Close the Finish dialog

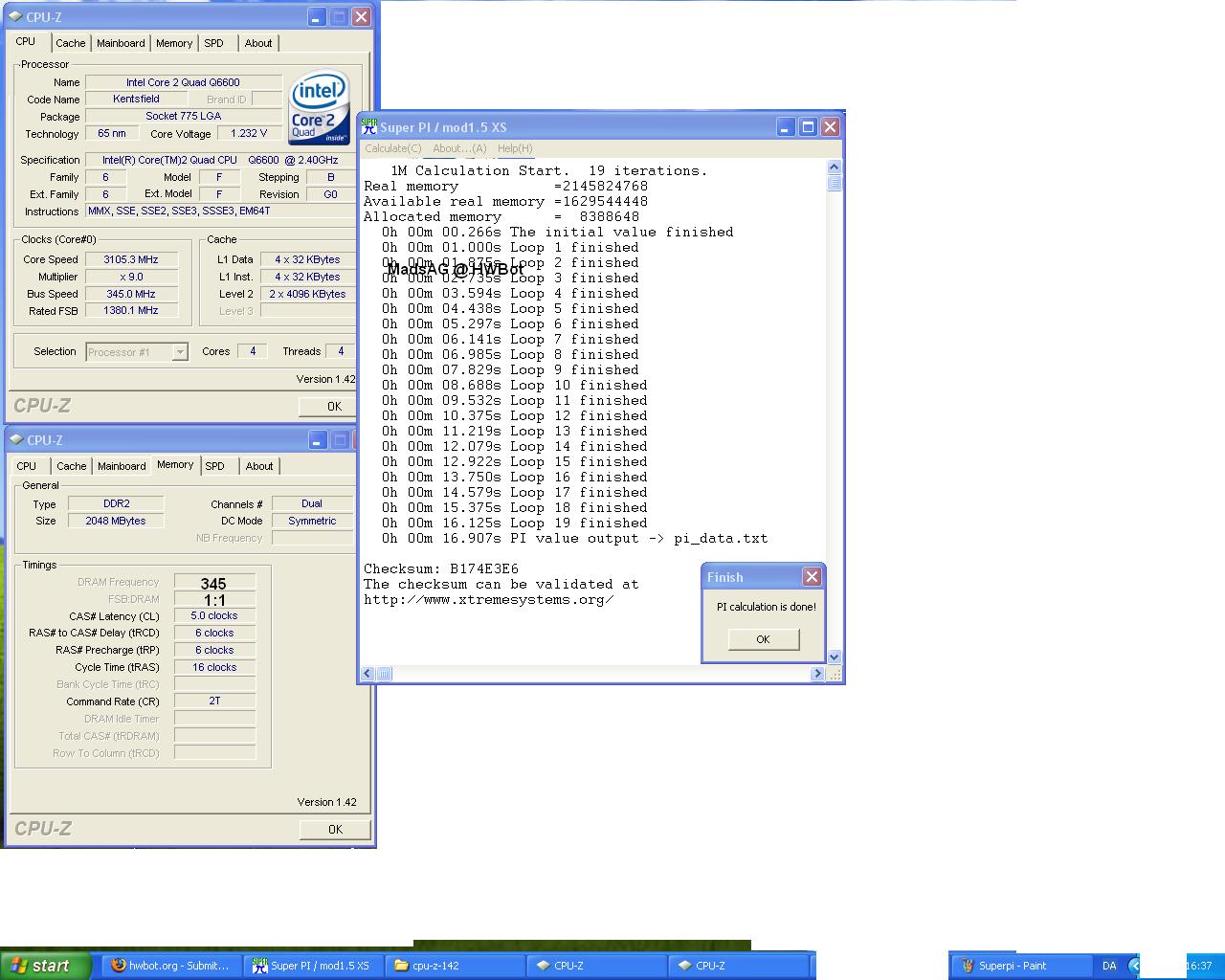pyautogui.click(x=812, y=576)
